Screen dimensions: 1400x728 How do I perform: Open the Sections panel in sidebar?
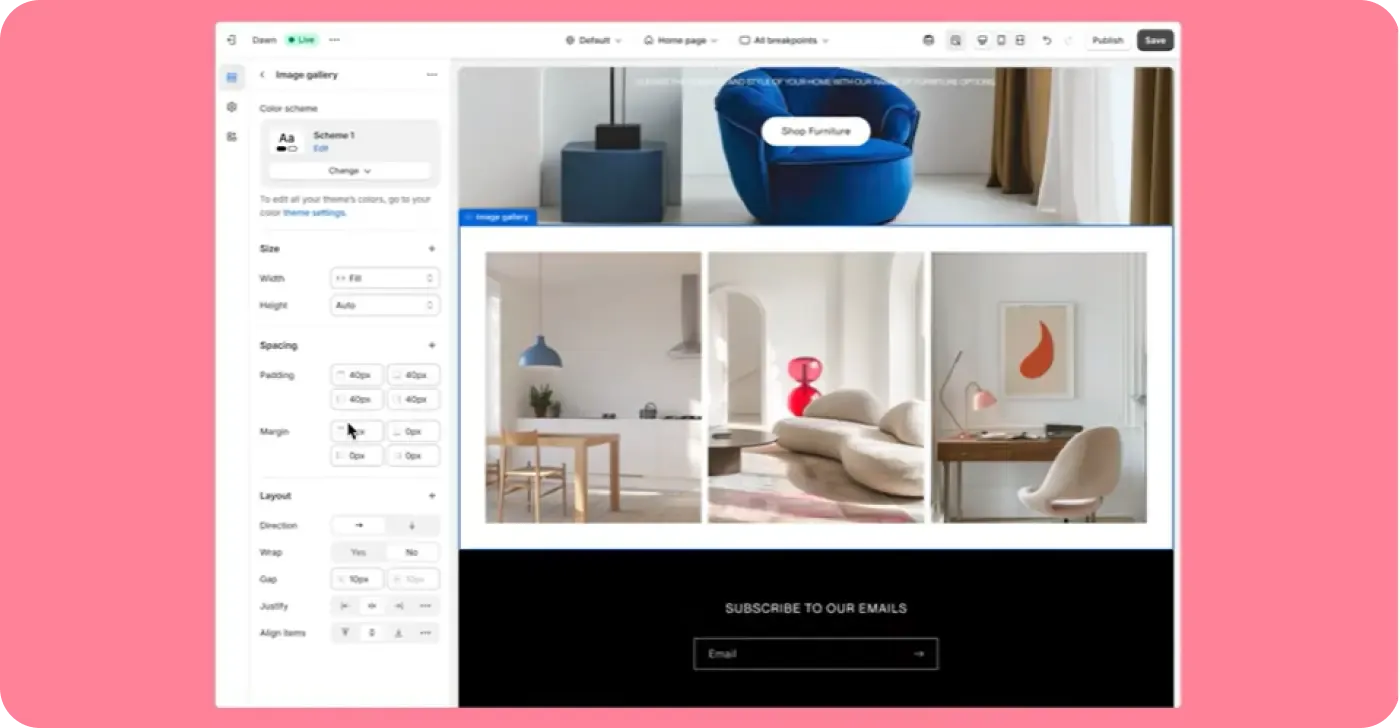point(232,77)
